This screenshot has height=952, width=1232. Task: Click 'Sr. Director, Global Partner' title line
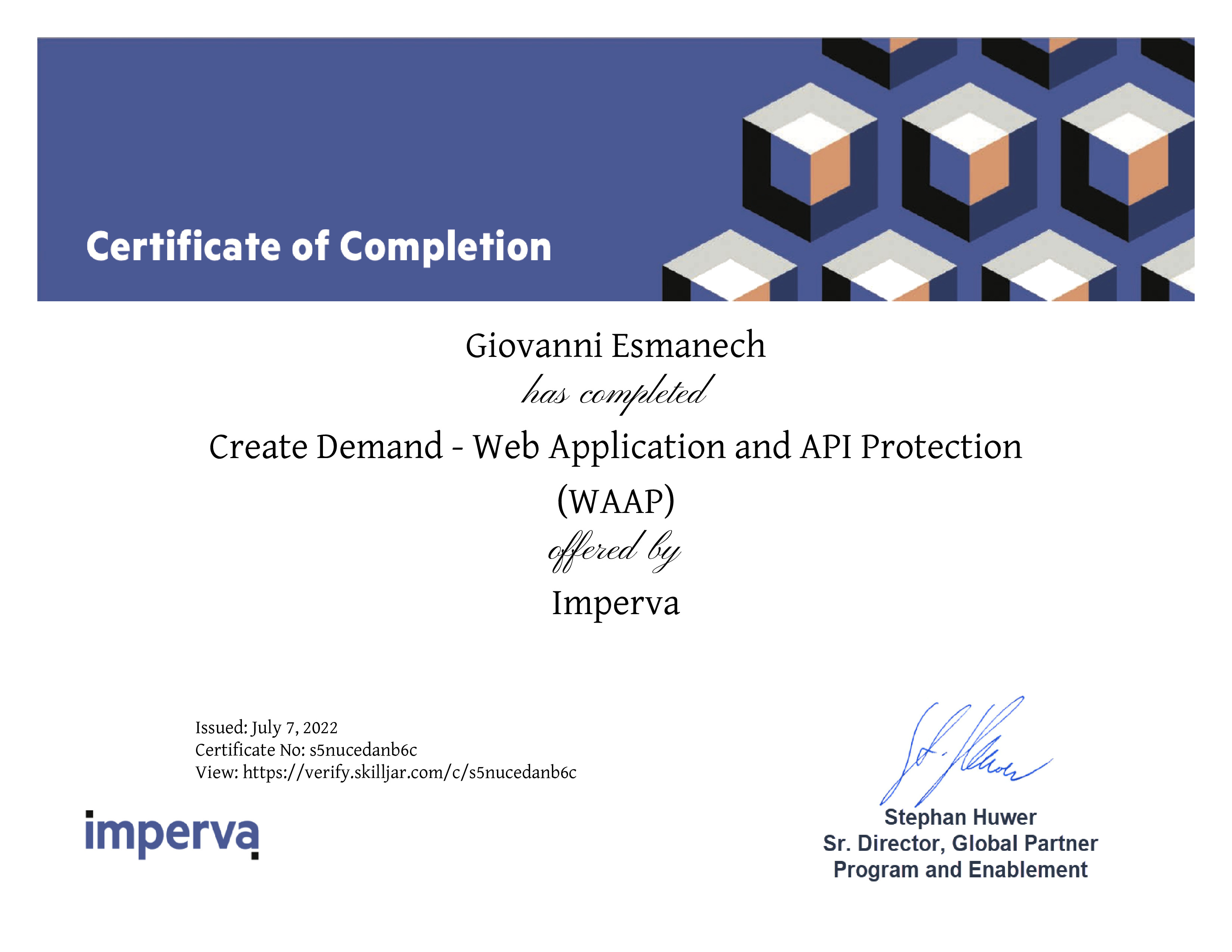click(960, 843)
